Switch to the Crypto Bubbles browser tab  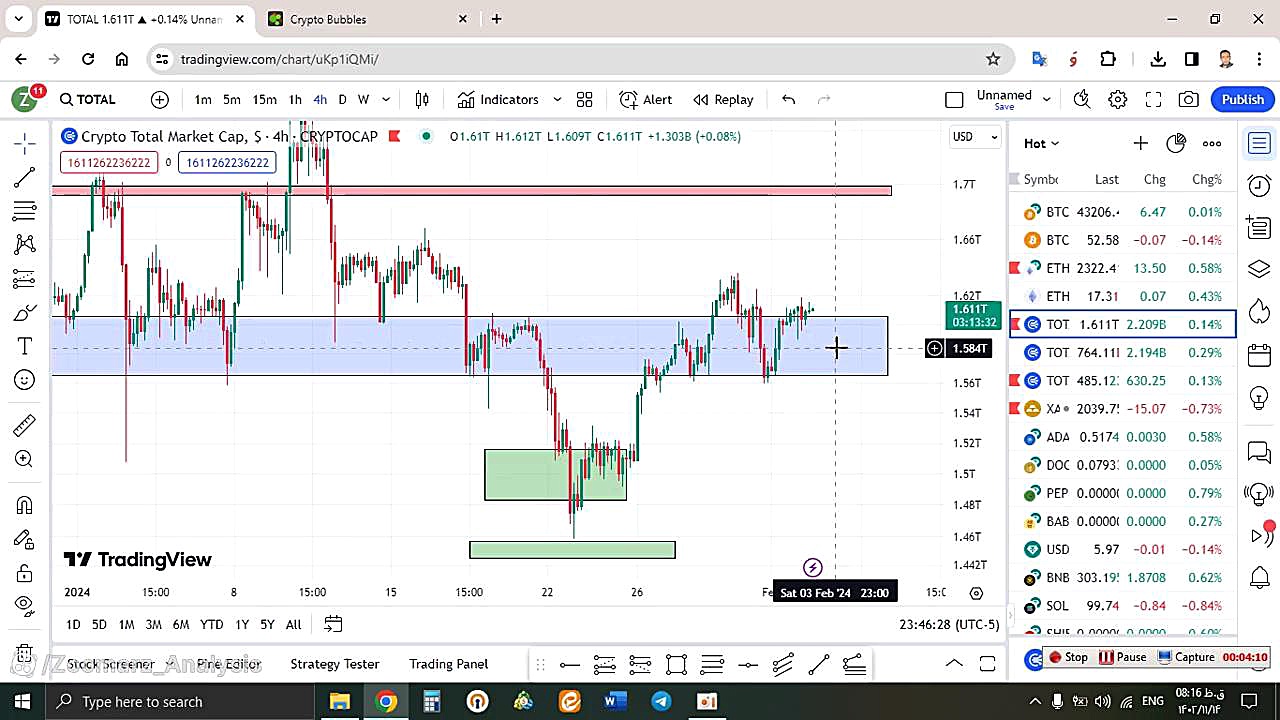pyautogui.click(x=365, y=19)
